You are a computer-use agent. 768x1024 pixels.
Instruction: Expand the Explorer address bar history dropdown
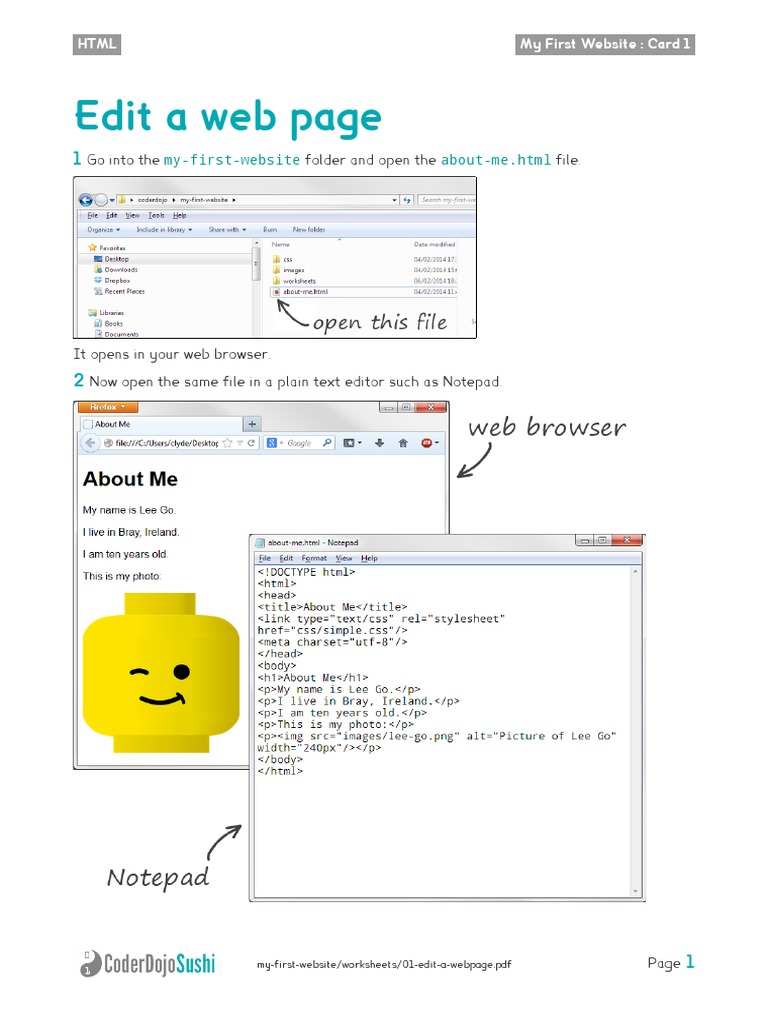[x=394, y=200]
